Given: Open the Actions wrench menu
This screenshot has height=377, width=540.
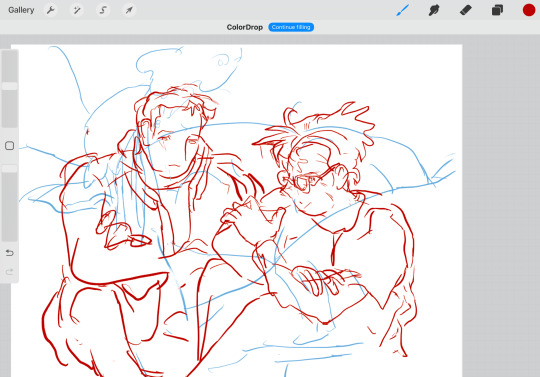Looking at the screenshot, I should coord(51,10).
